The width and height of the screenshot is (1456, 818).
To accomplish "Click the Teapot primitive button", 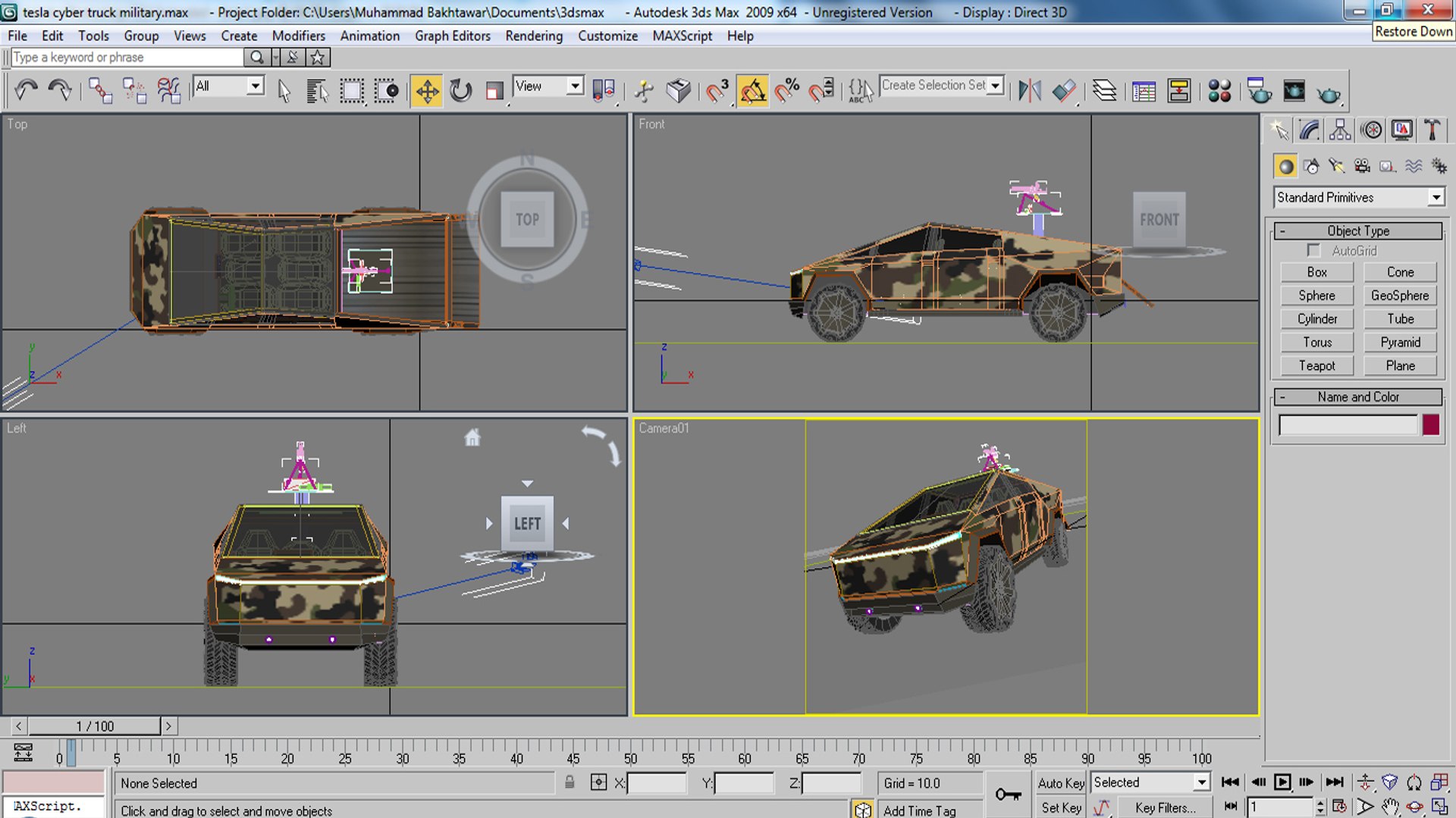I will tap(1316, 365).
